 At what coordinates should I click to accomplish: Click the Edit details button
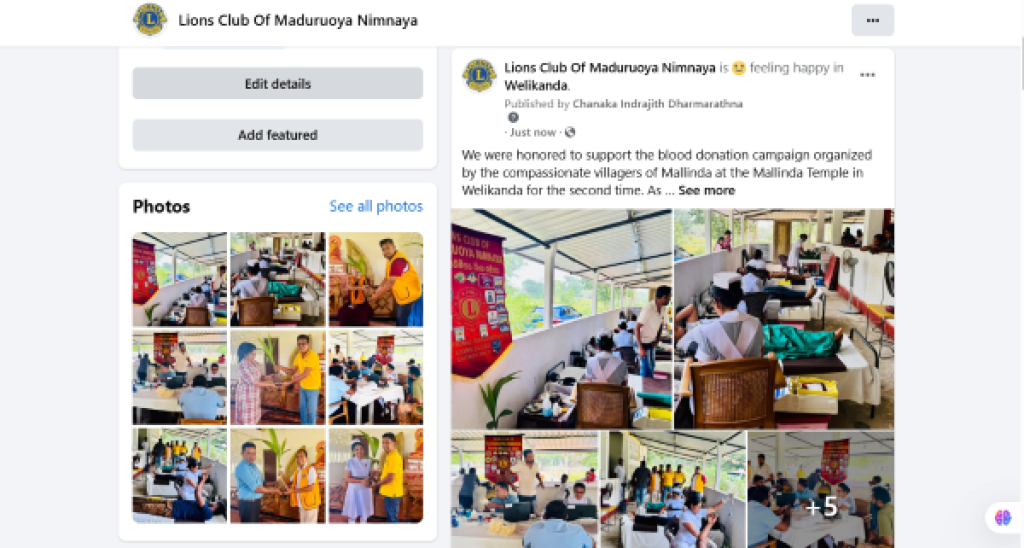[278, 84]
